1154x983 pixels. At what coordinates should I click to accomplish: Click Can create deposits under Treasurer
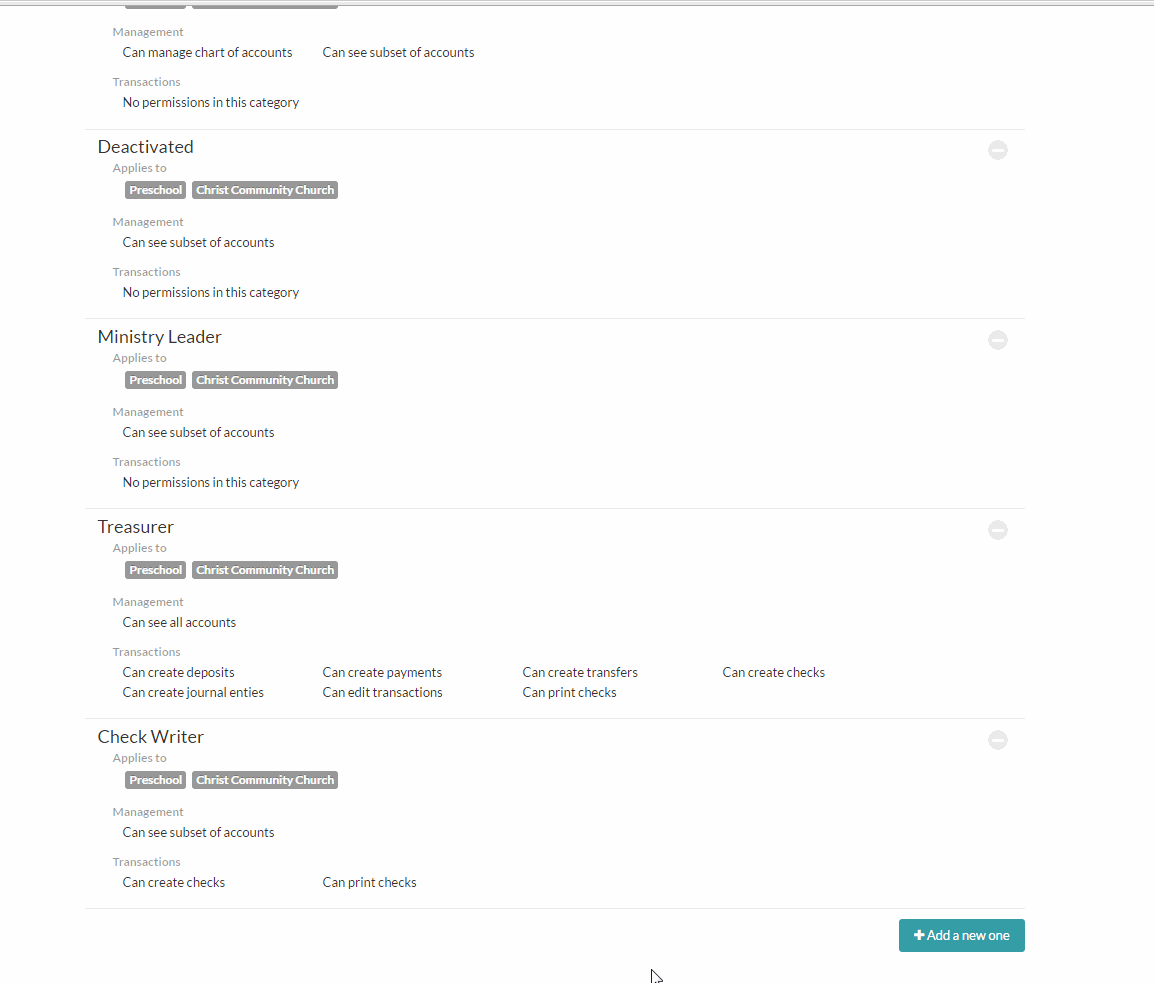tap(178, 672)
